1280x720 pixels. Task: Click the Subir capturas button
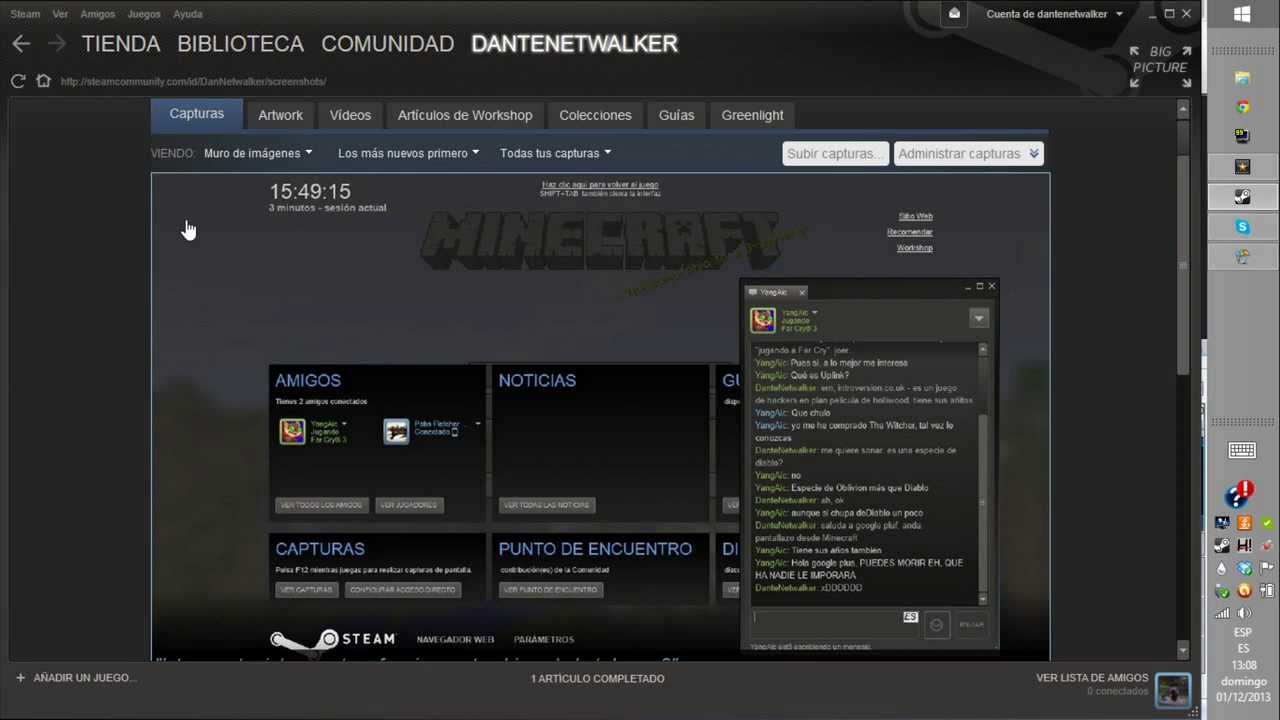tap(835, 153)
